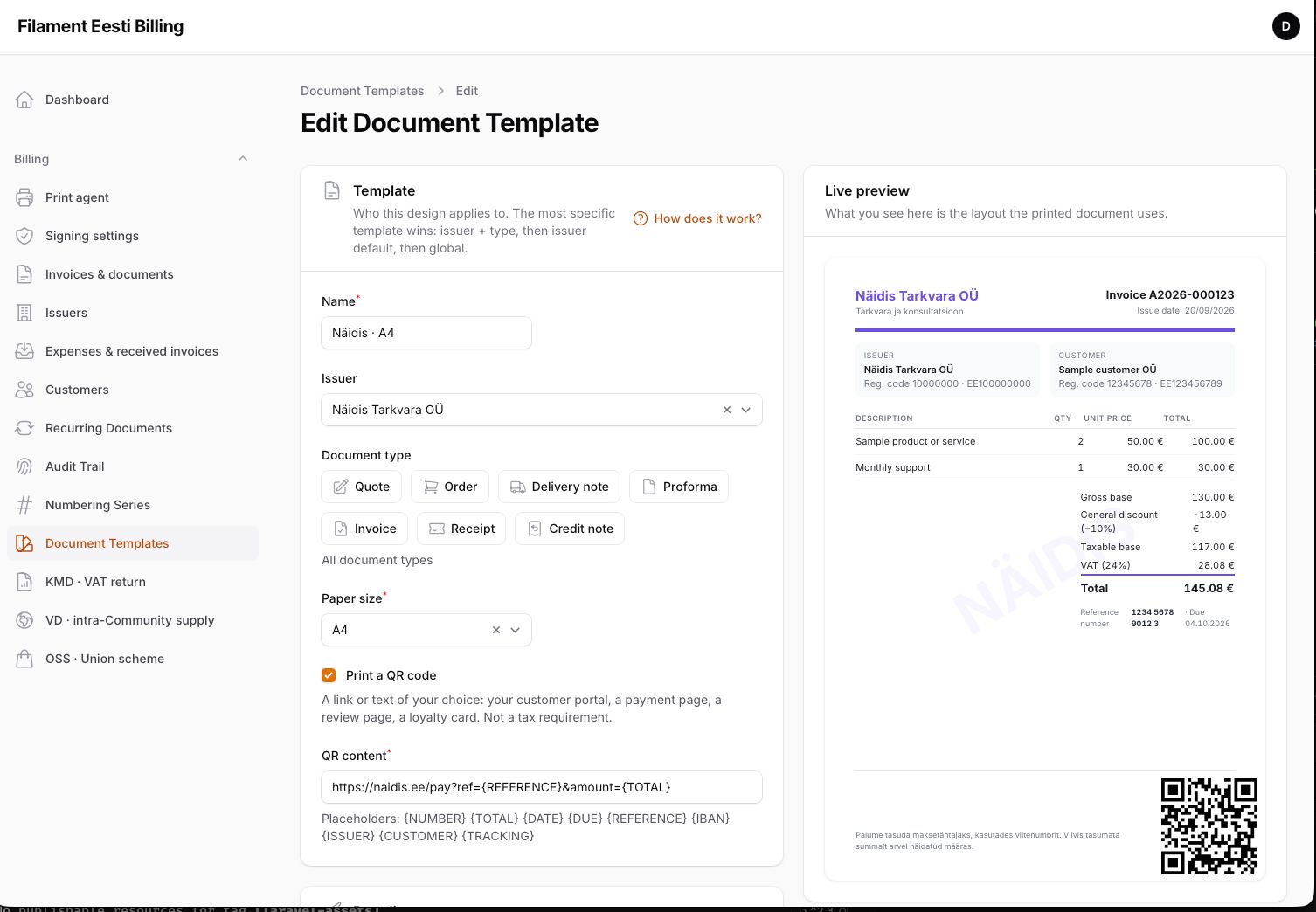Image resolution: width=1316 pixels, height=912 pixels.
Task: Click the page icon on Proforma
Action: point(649,487)
